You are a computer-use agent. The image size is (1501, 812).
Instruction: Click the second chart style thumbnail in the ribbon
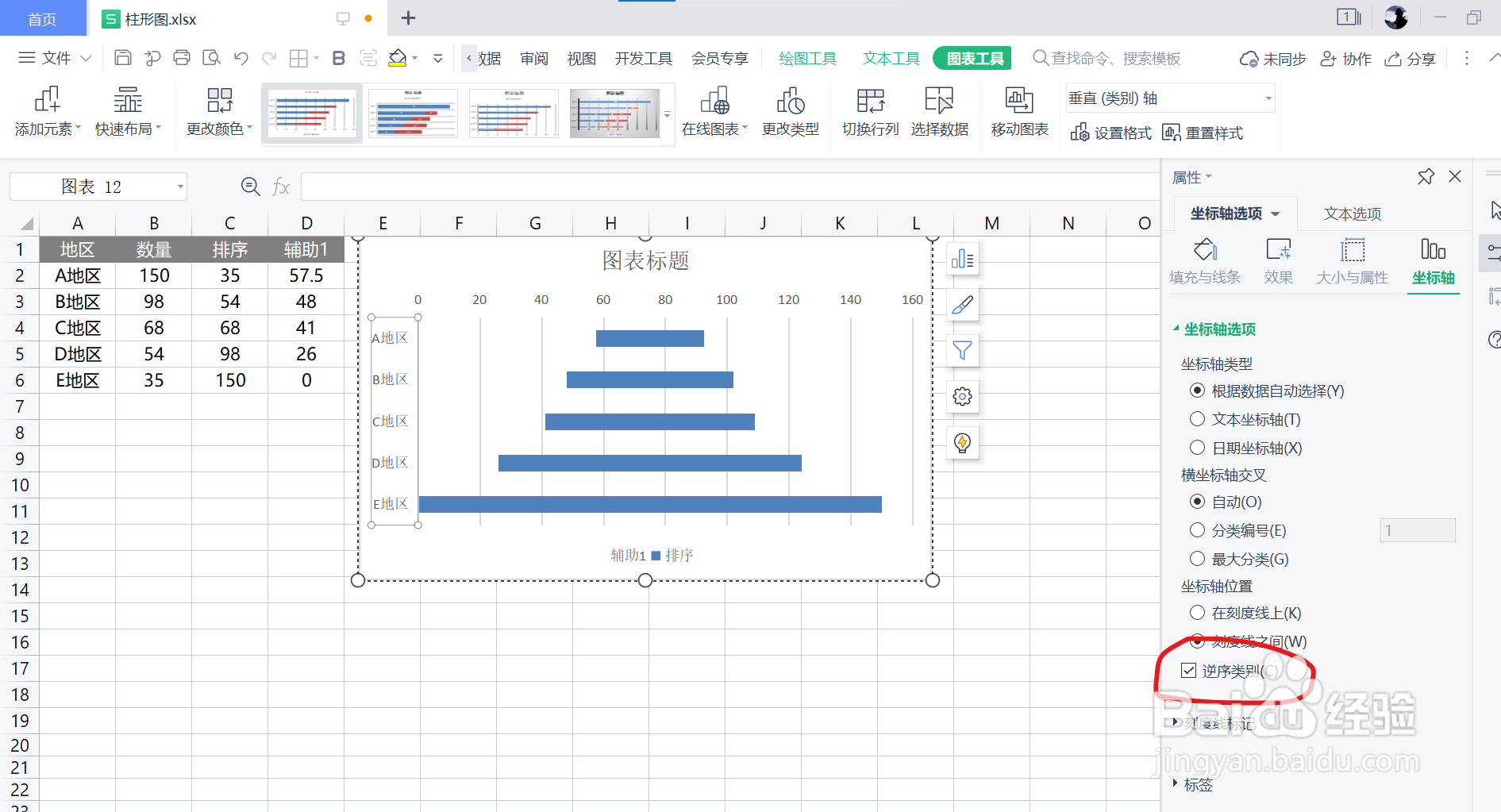pos(413,113)
